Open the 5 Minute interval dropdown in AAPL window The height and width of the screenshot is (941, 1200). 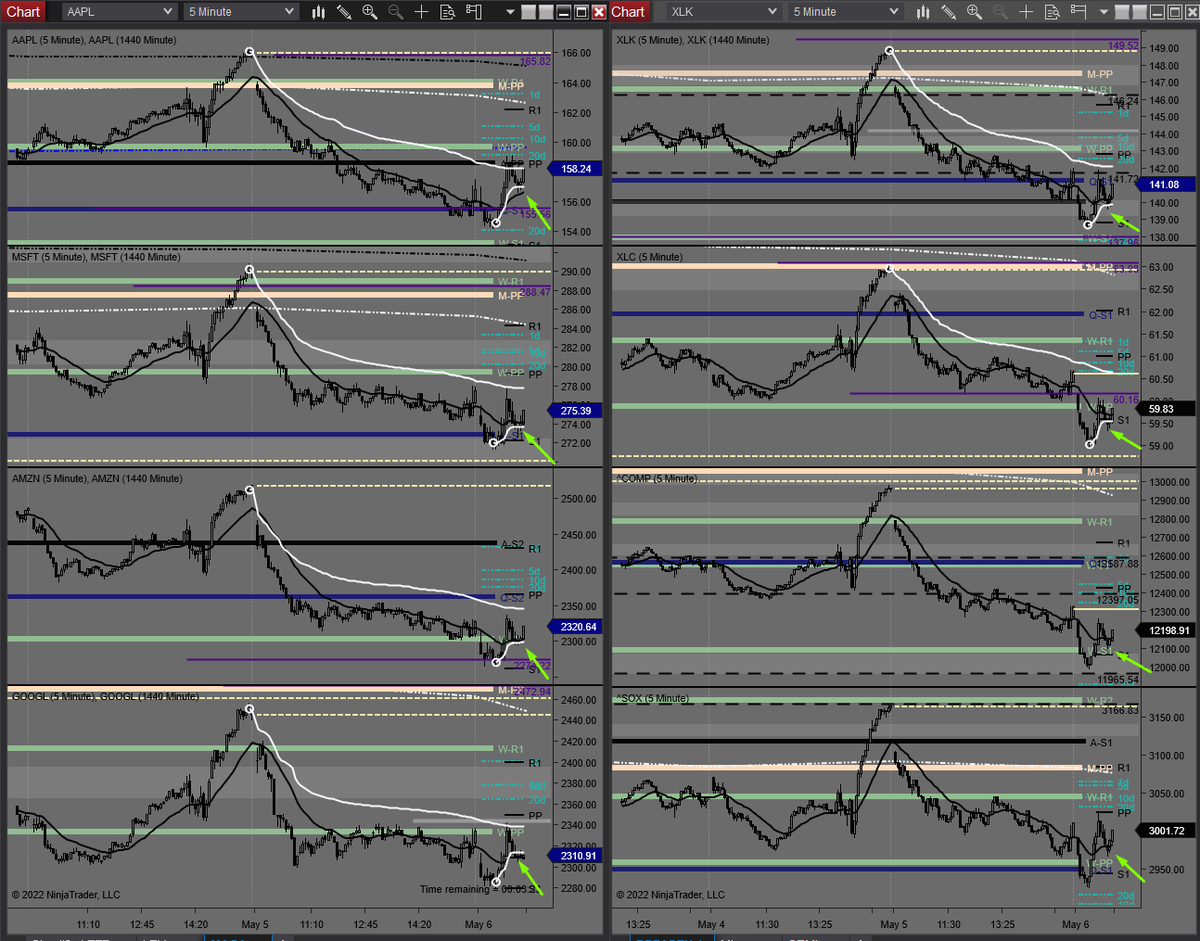240,12
